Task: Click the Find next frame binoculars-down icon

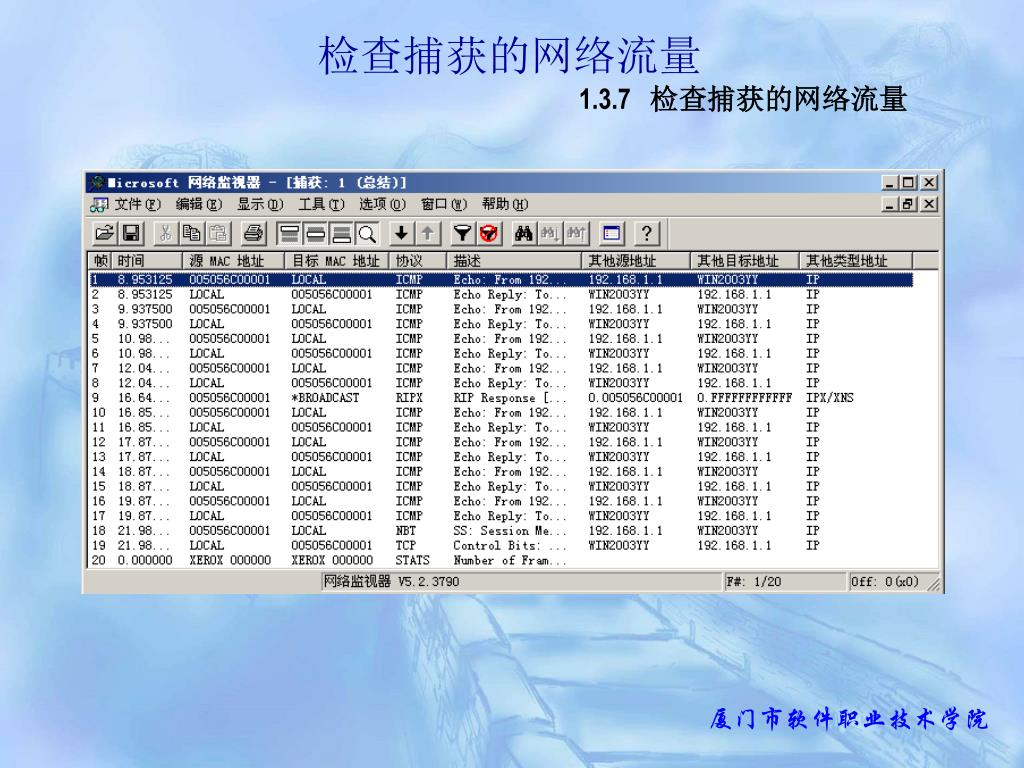Action: (x=550, y=233)
